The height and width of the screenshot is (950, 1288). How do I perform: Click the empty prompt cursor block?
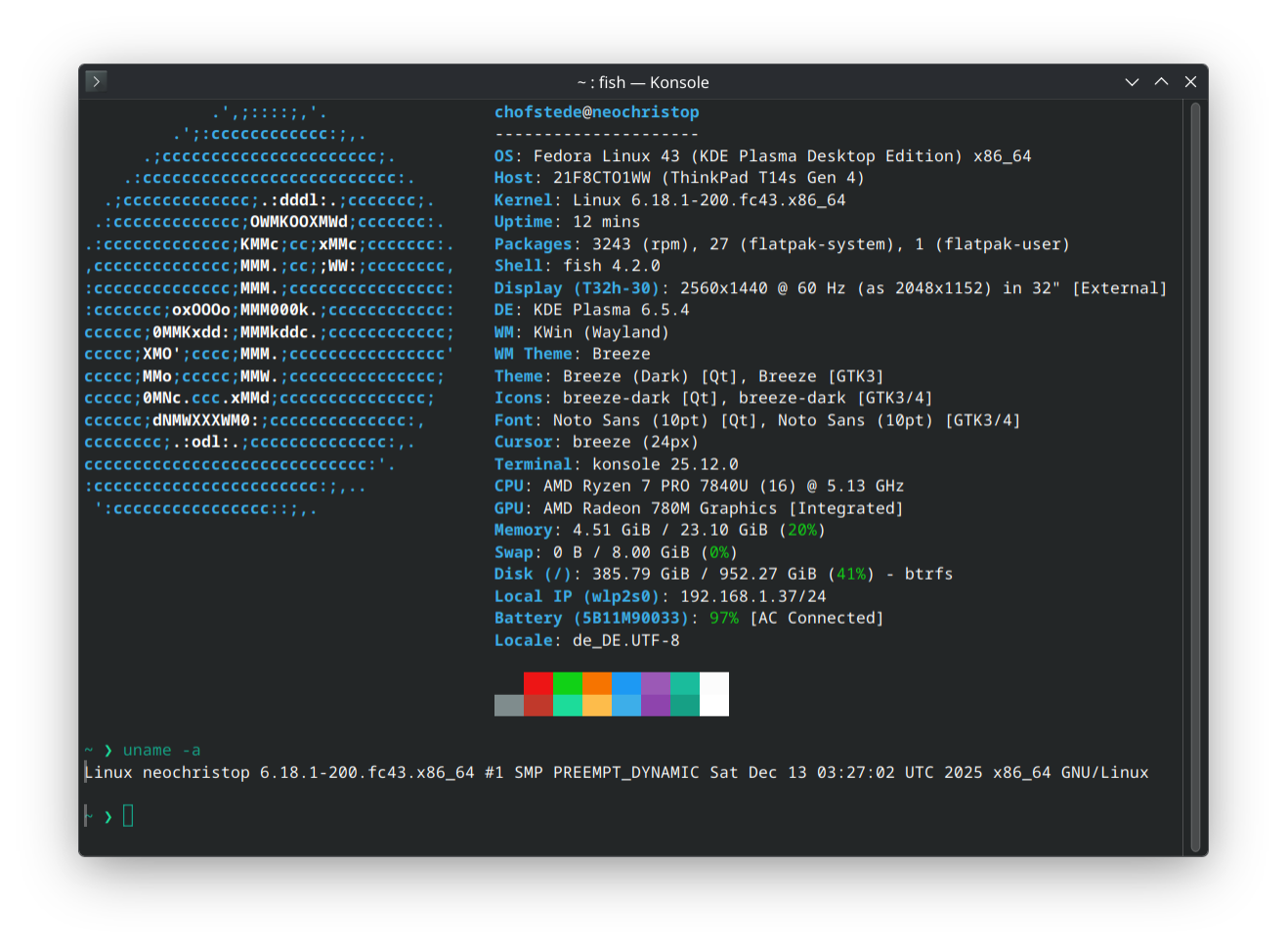pos(128,816)
